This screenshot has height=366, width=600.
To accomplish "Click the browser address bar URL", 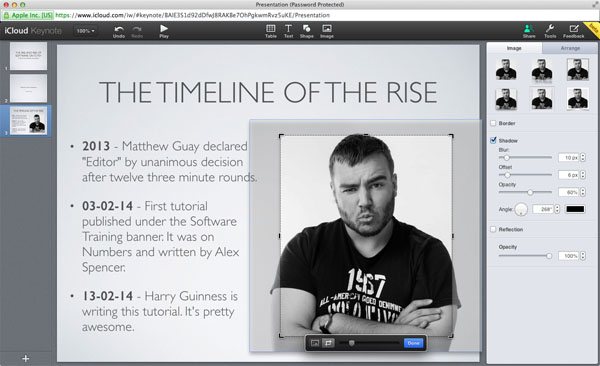I will (192, 15).
